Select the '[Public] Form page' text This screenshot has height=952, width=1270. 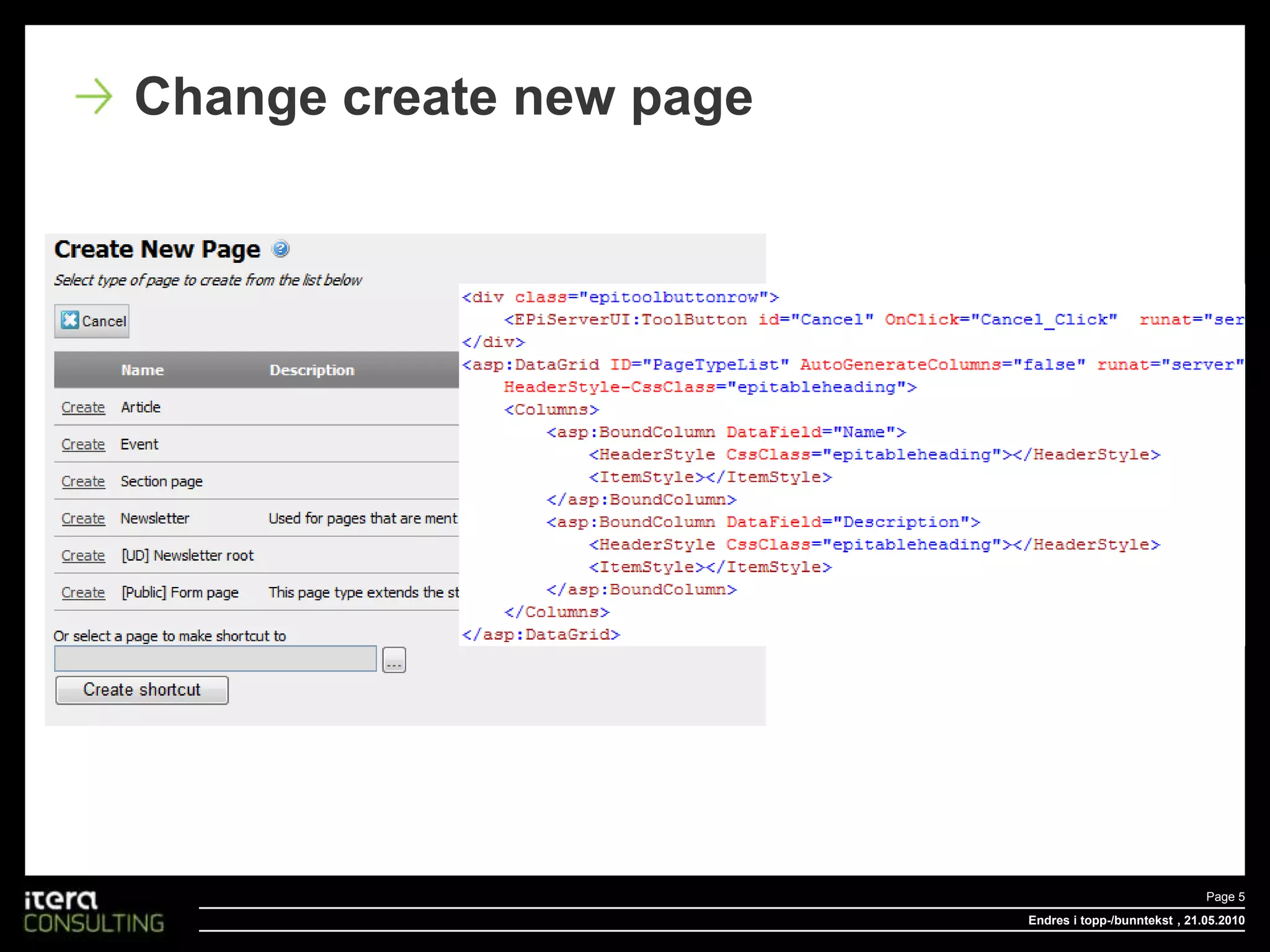(x=180, y=593)
